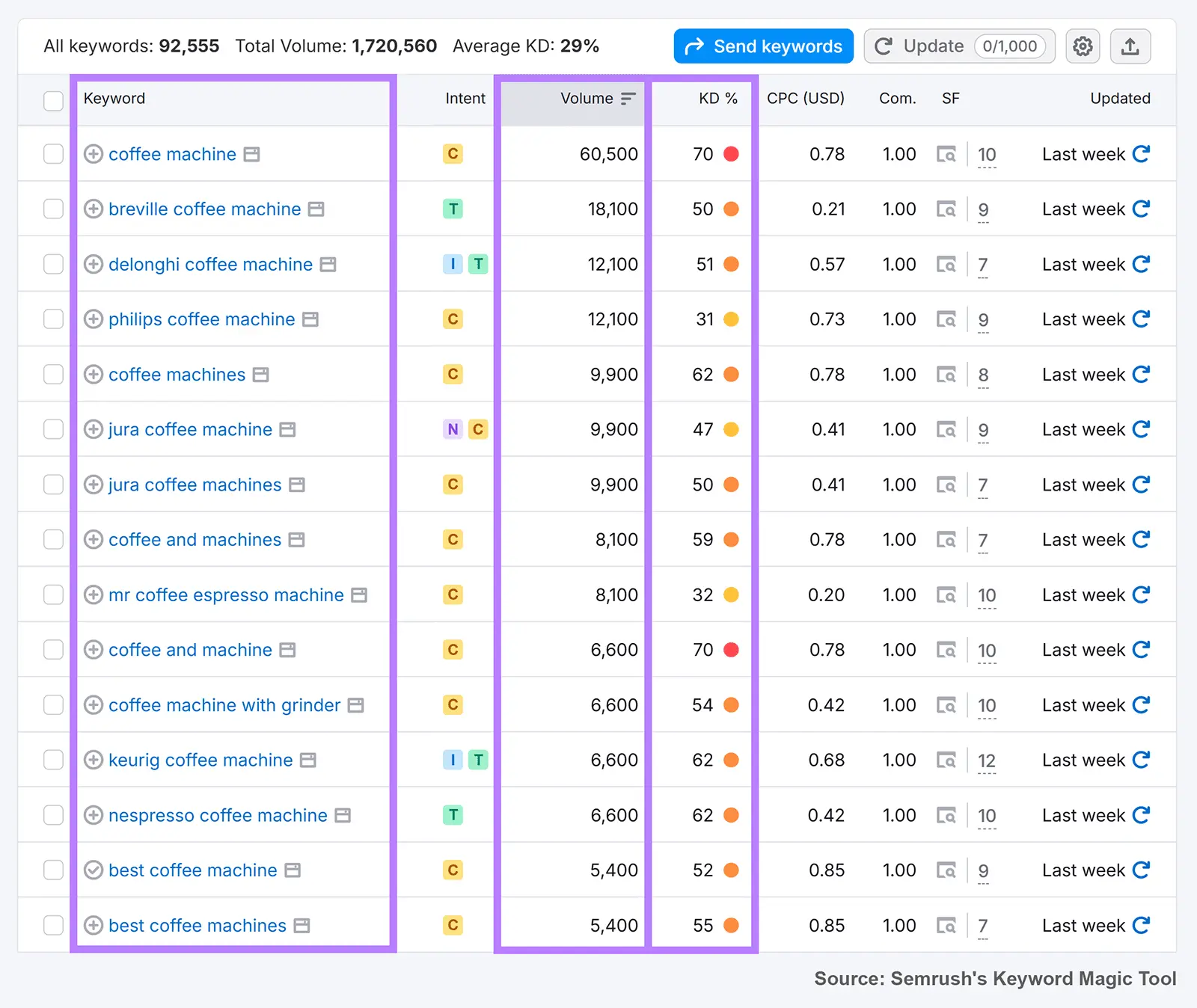Toggle the Volume column sort order
Viewport: 1197px width, 1008px height.
[x=628, y=98]
